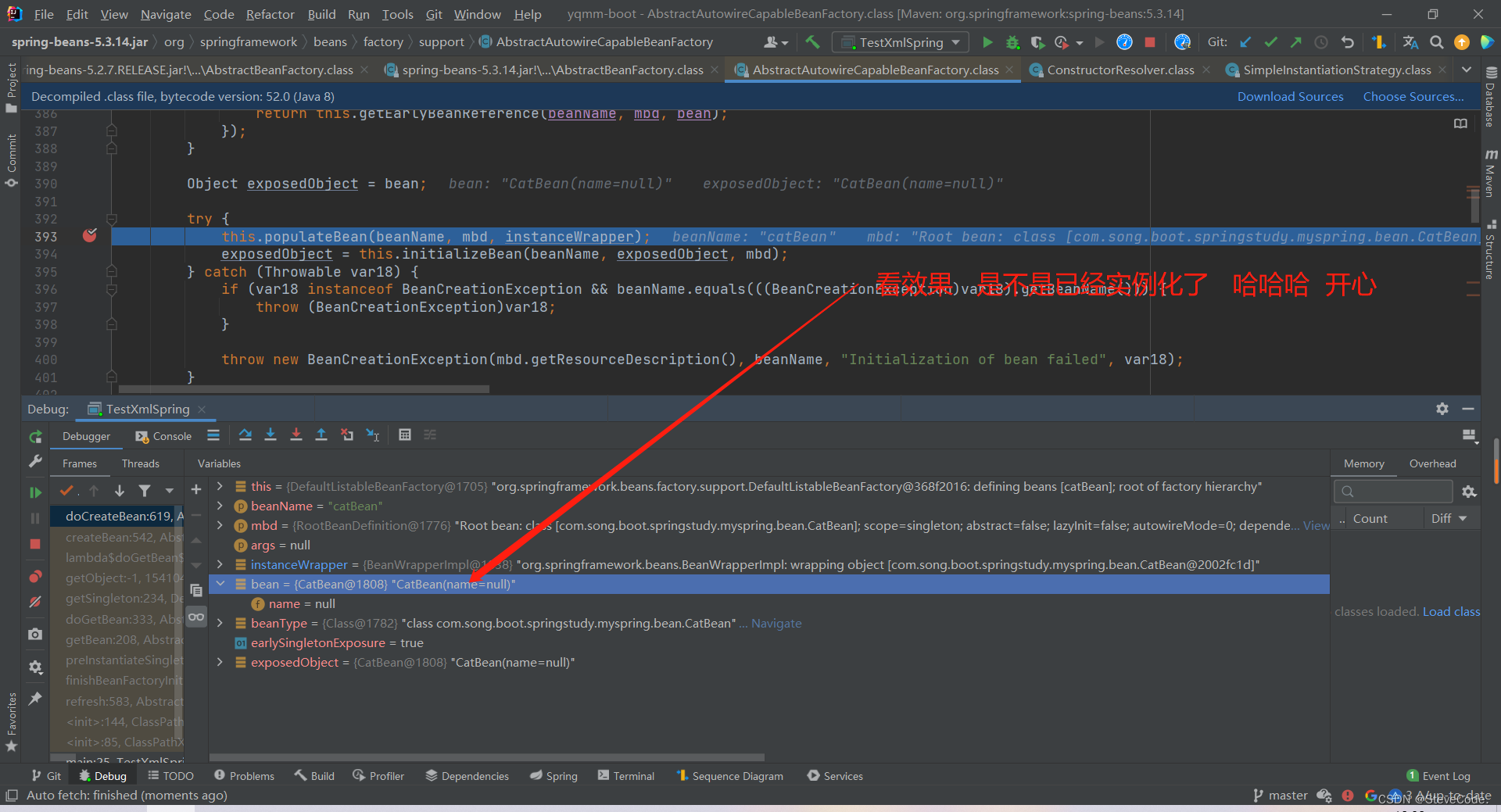This screenshot has height=812, width=1501.
Task: Expand the mbd variable node
Action: [220, 525]
